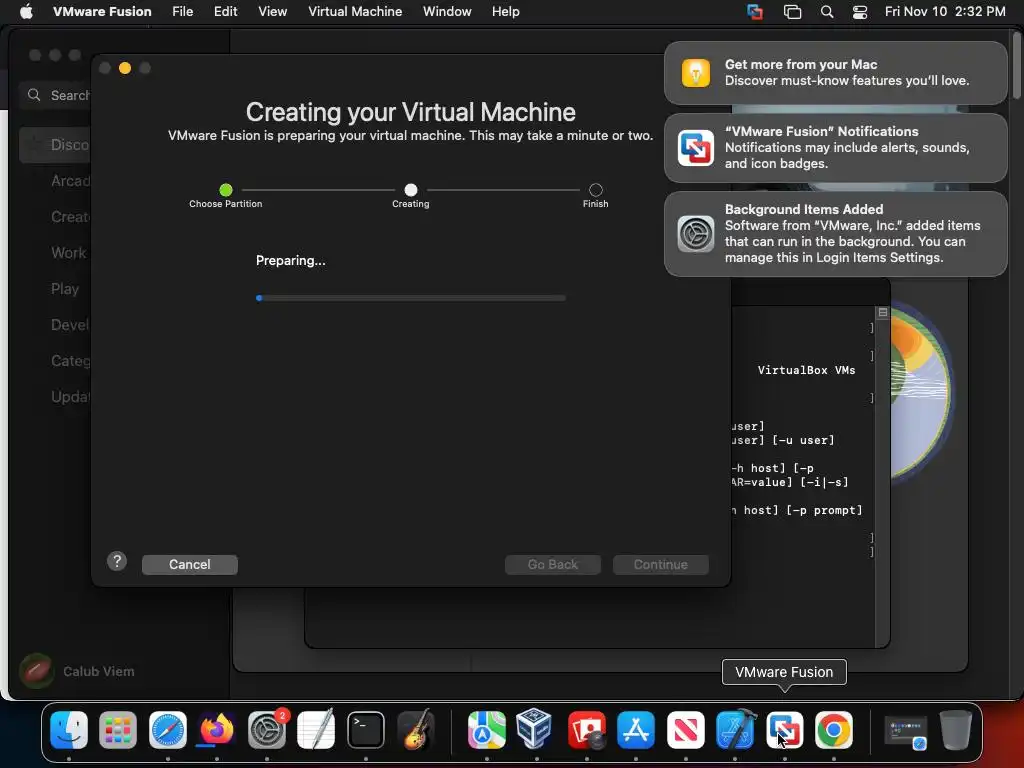Open Photo Booth from the Dock
1024x768 pixels.
[x=586, y=729]
